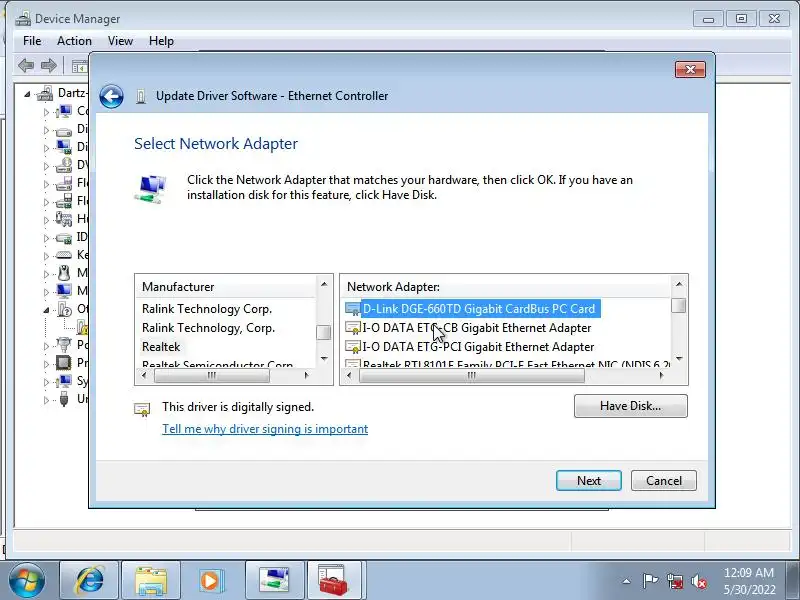Show hidden tray icons arrow

(x=627, y=581)
